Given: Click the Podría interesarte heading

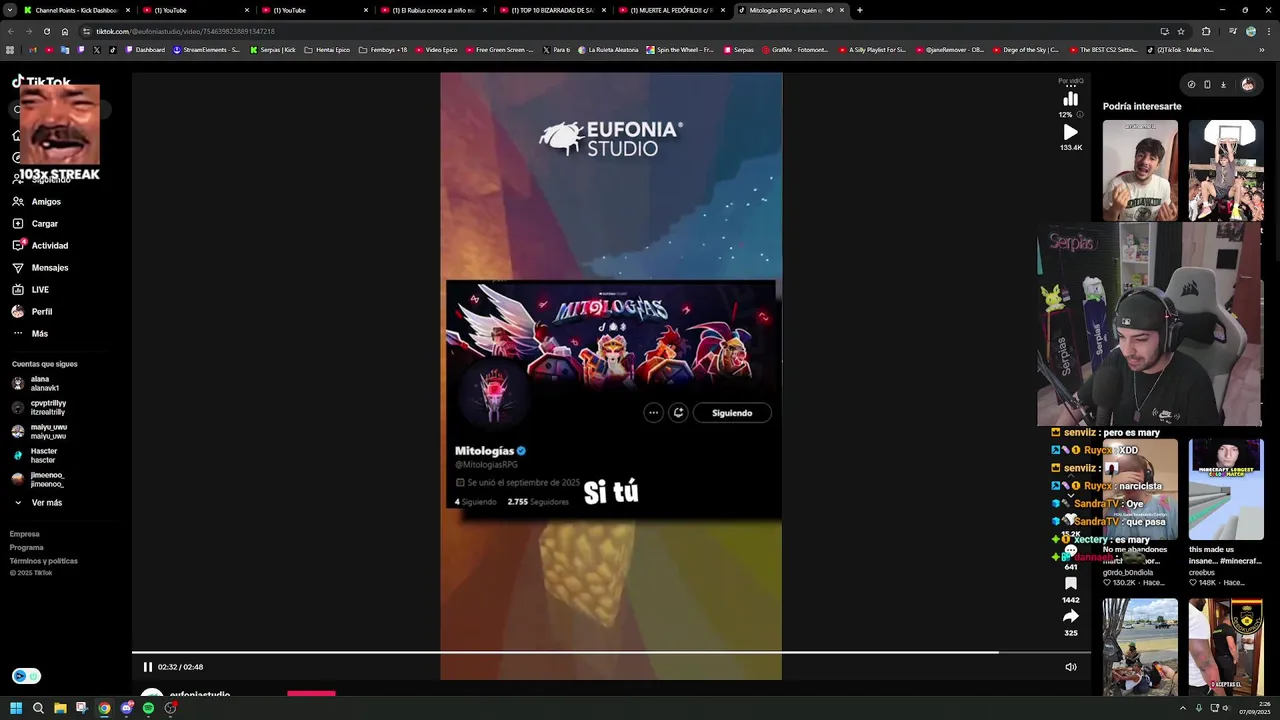Looking at the screenshot, I should 1142,106.
